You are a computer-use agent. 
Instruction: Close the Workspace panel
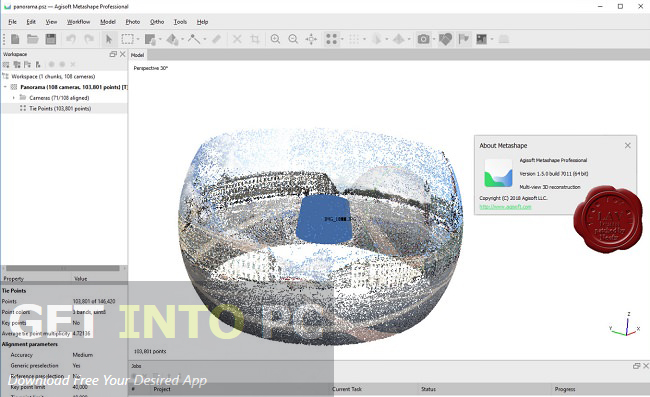tap(123, 54)
